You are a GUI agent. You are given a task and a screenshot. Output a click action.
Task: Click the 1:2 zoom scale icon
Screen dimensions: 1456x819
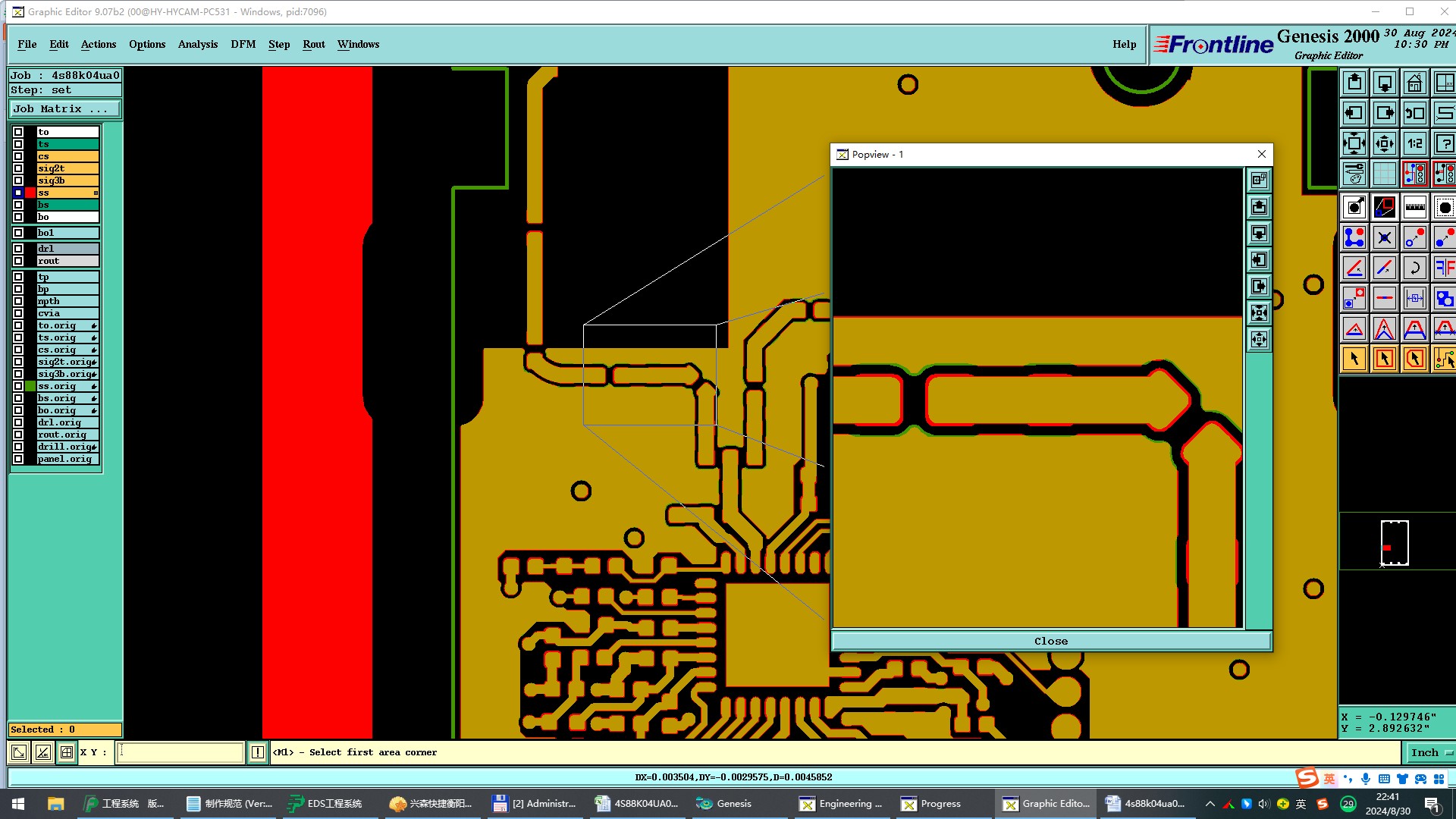click(1414, 143)
